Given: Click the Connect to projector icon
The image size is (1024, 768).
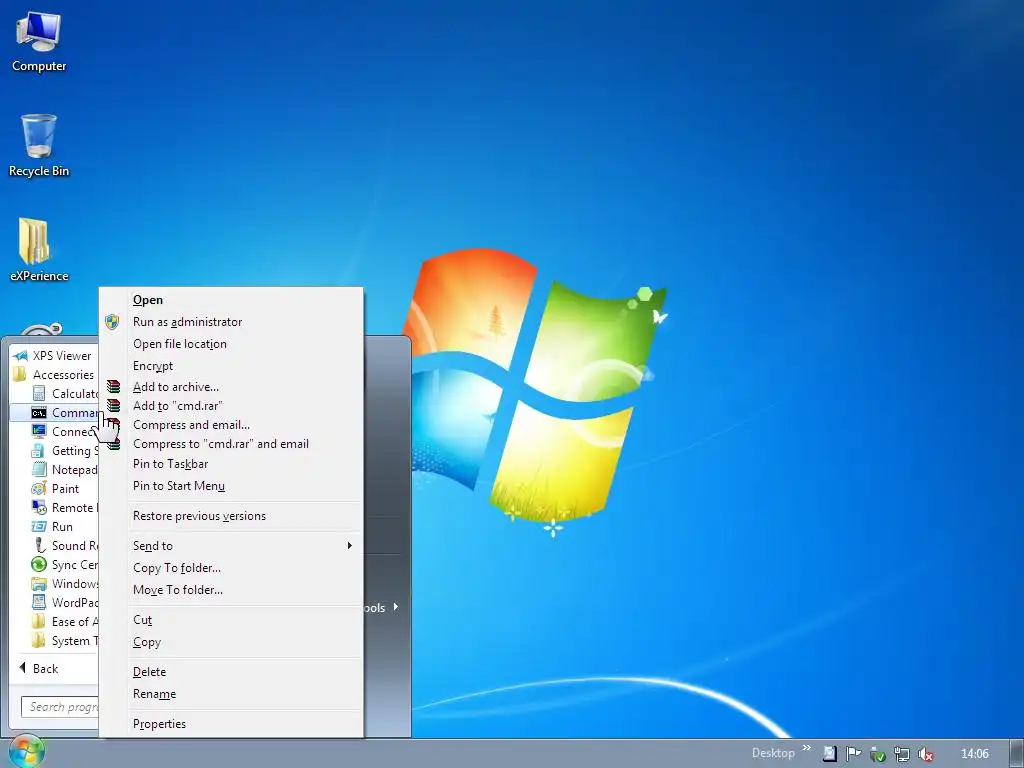Looking at the screenshot, I should 39,431.
